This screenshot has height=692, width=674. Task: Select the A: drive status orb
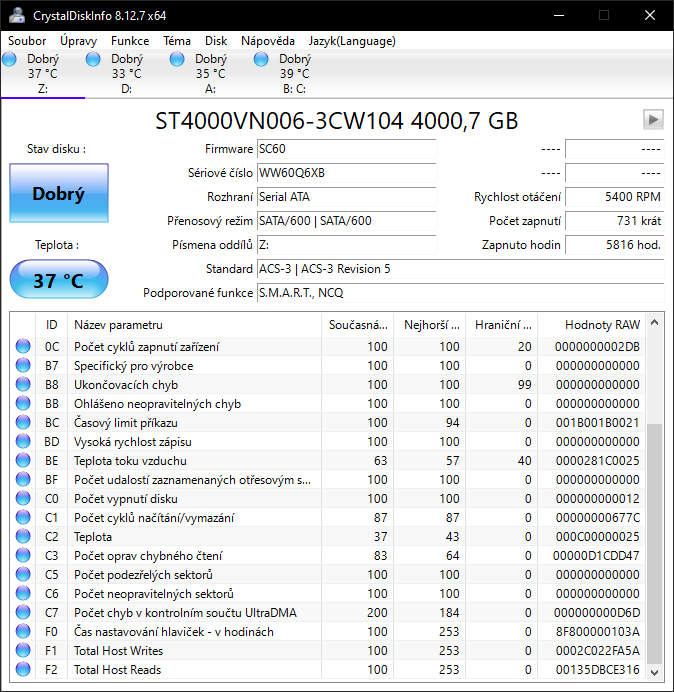(178, 60)
